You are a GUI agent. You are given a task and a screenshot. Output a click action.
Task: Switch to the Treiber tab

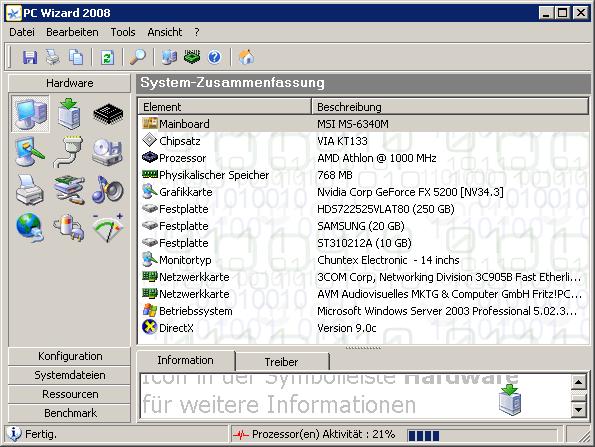(x=282, y=362)
